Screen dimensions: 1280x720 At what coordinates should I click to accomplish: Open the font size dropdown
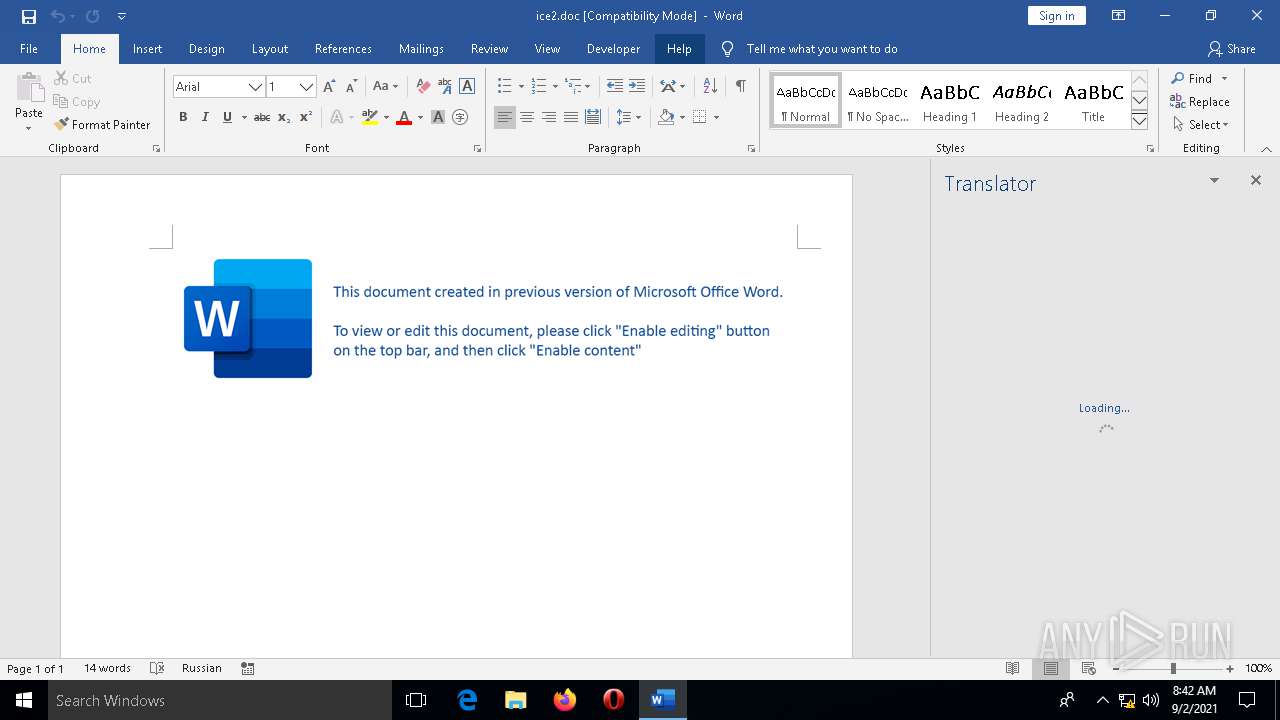pos(306,87)
